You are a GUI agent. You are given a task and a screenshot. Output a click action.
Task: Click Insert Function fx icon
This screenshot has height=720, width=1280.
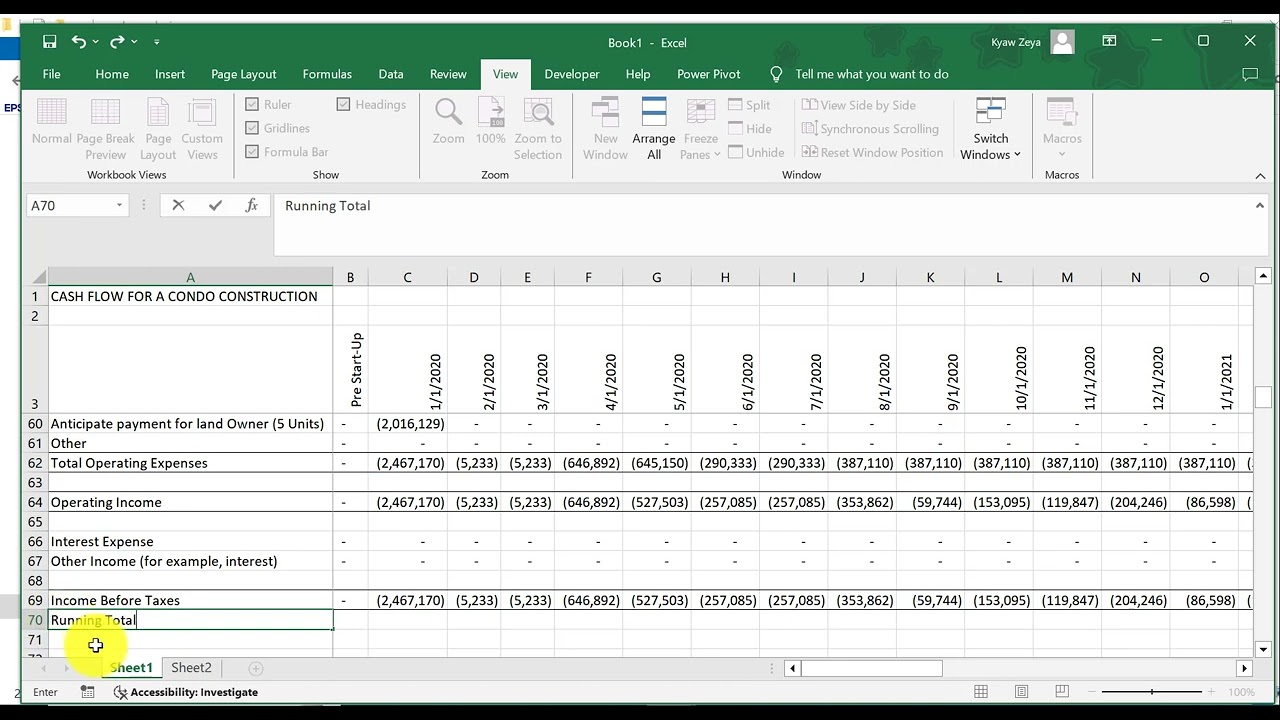click(251, 205)
